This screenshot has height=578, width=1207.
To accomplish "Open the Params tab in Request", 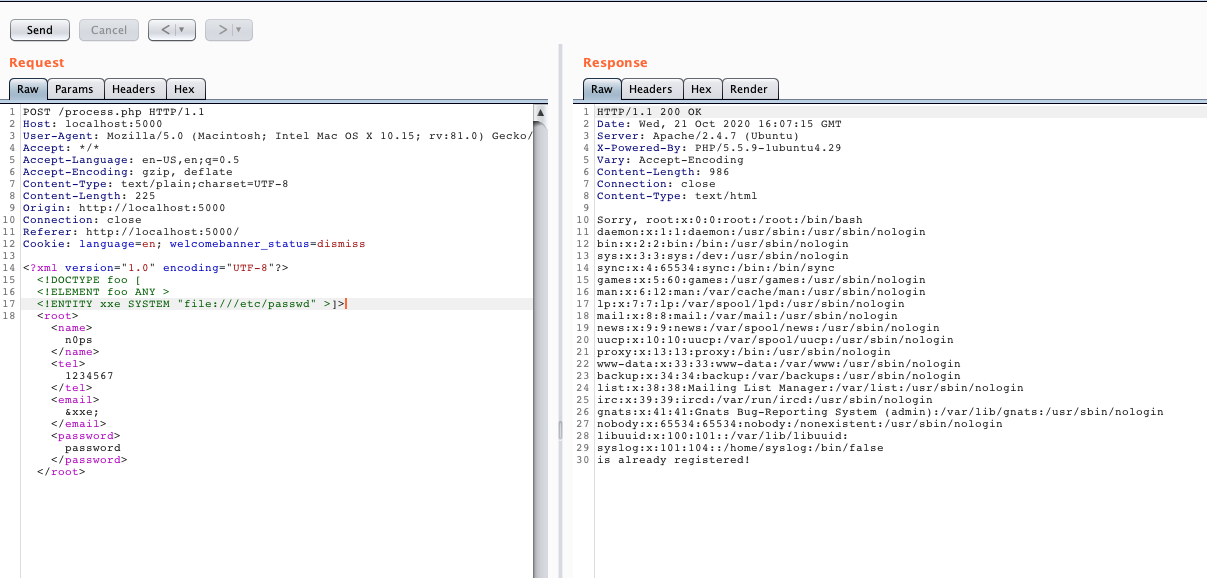I will pos(74,89).
